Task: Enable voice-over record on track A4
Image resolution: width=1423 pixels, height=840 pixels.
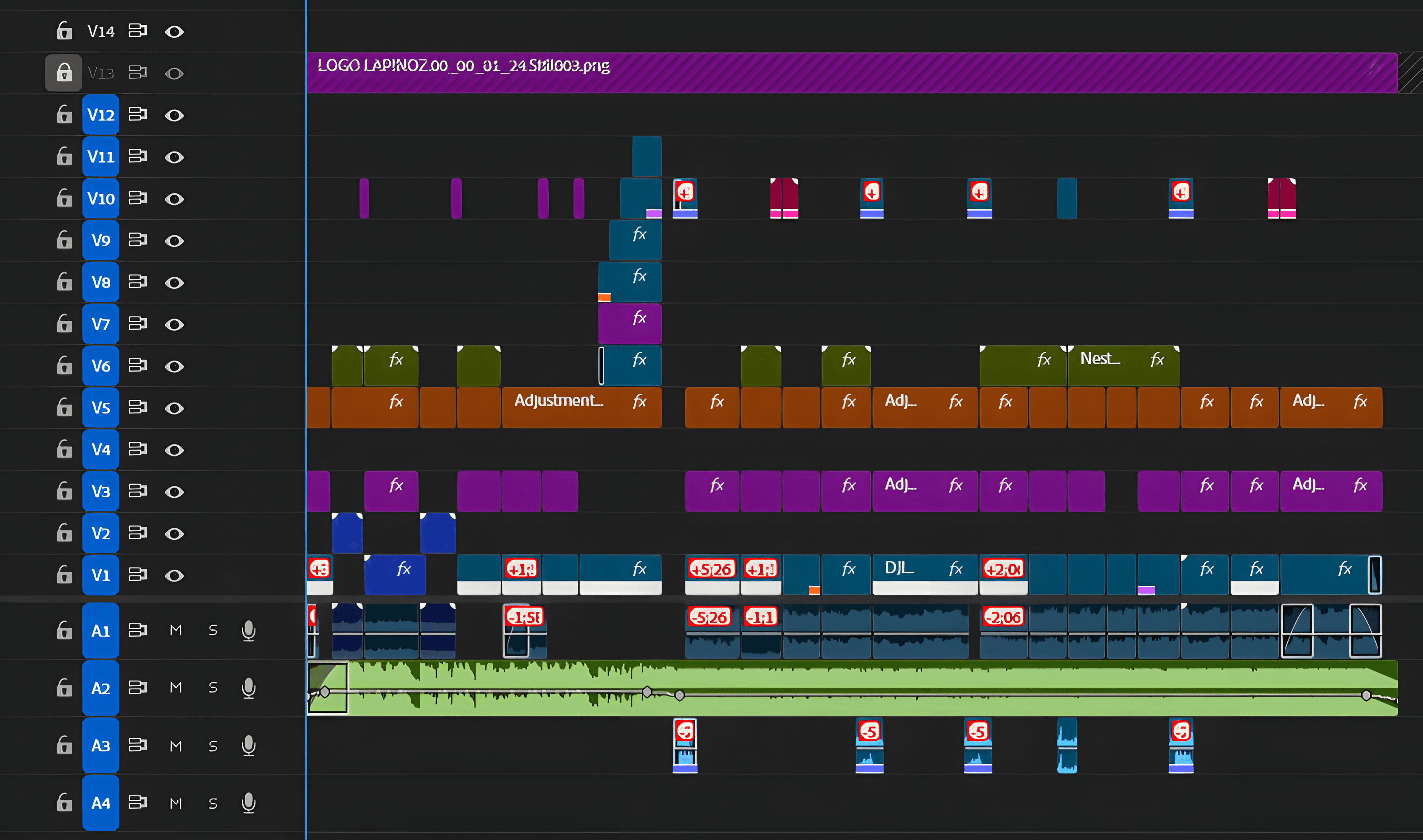Action: point(248,803)
